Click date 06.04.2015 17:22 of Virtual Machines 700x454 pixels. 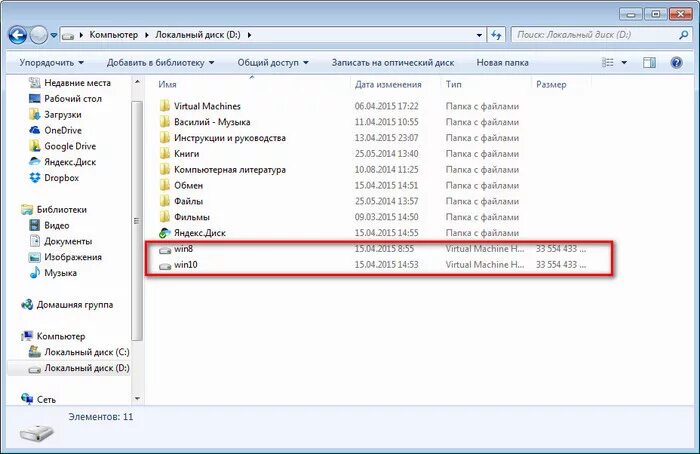coord(387,106)
